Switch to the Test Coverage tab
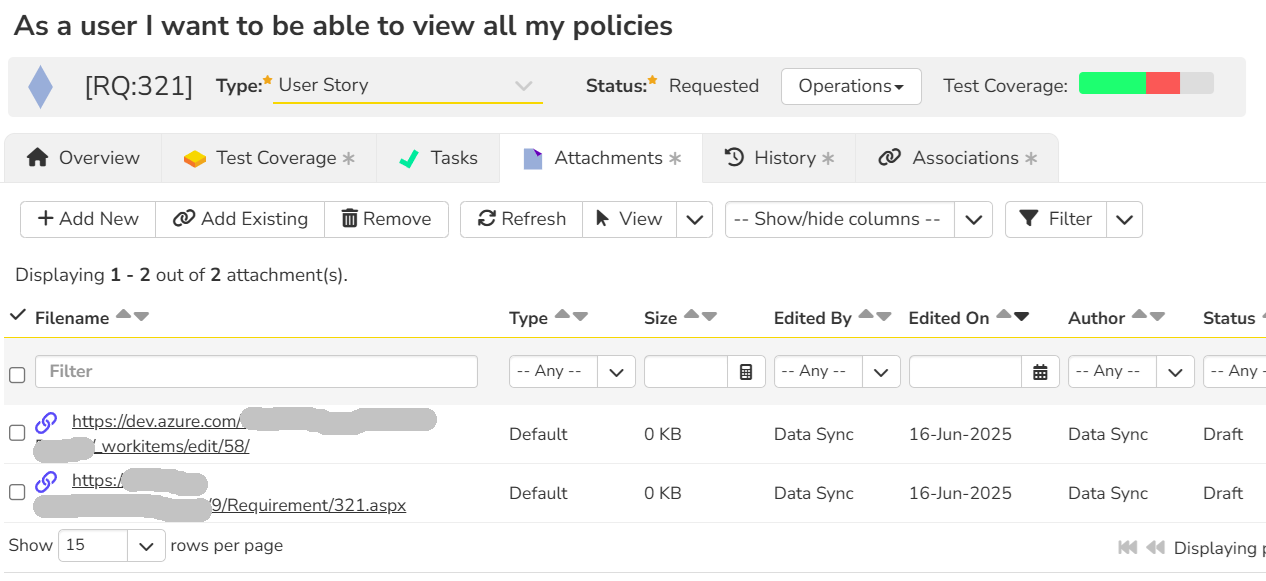Screen dimensions: 1266x581 tap(269, 158)
